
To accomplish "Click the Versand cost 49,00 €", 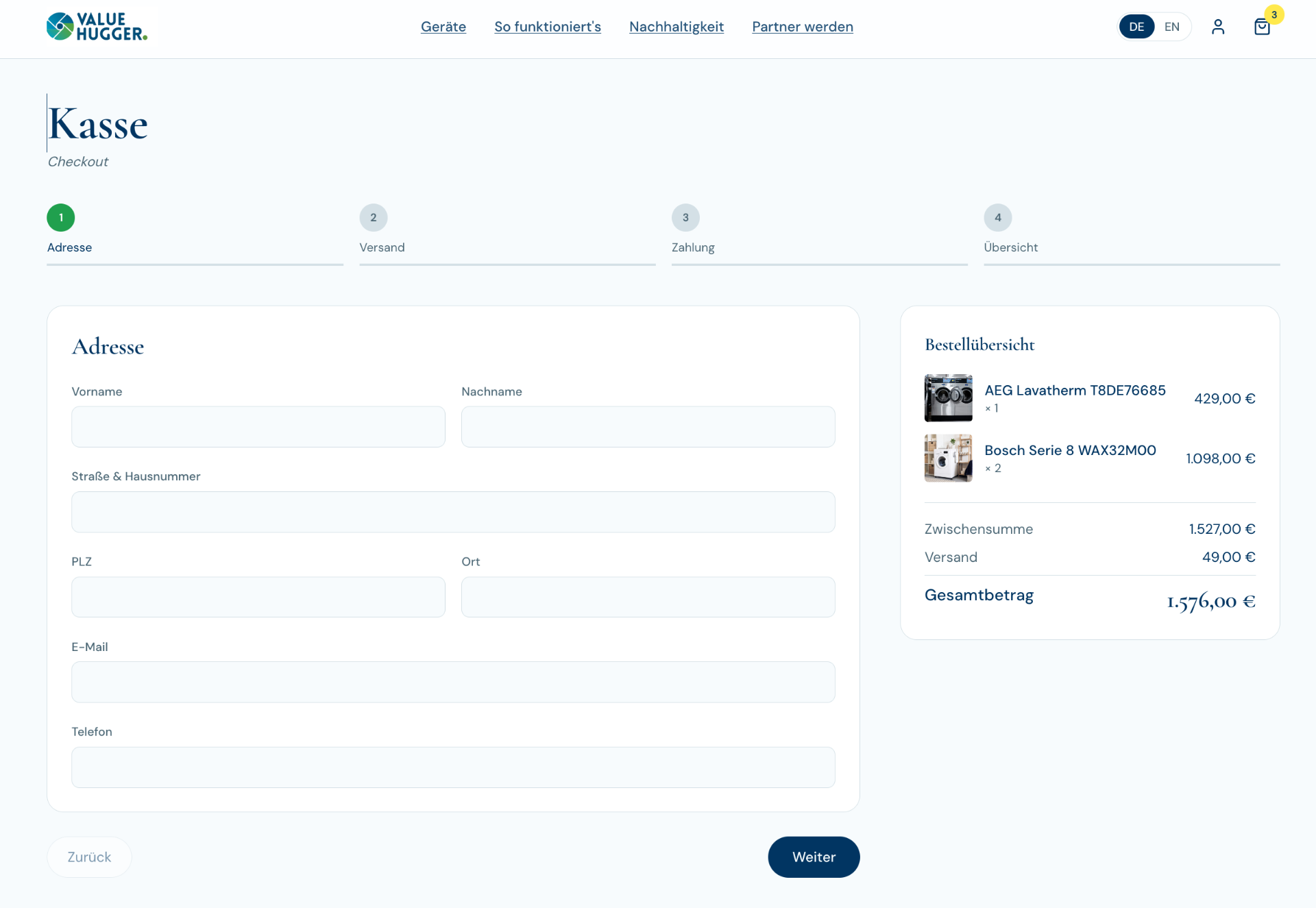I will point(1229,557).
